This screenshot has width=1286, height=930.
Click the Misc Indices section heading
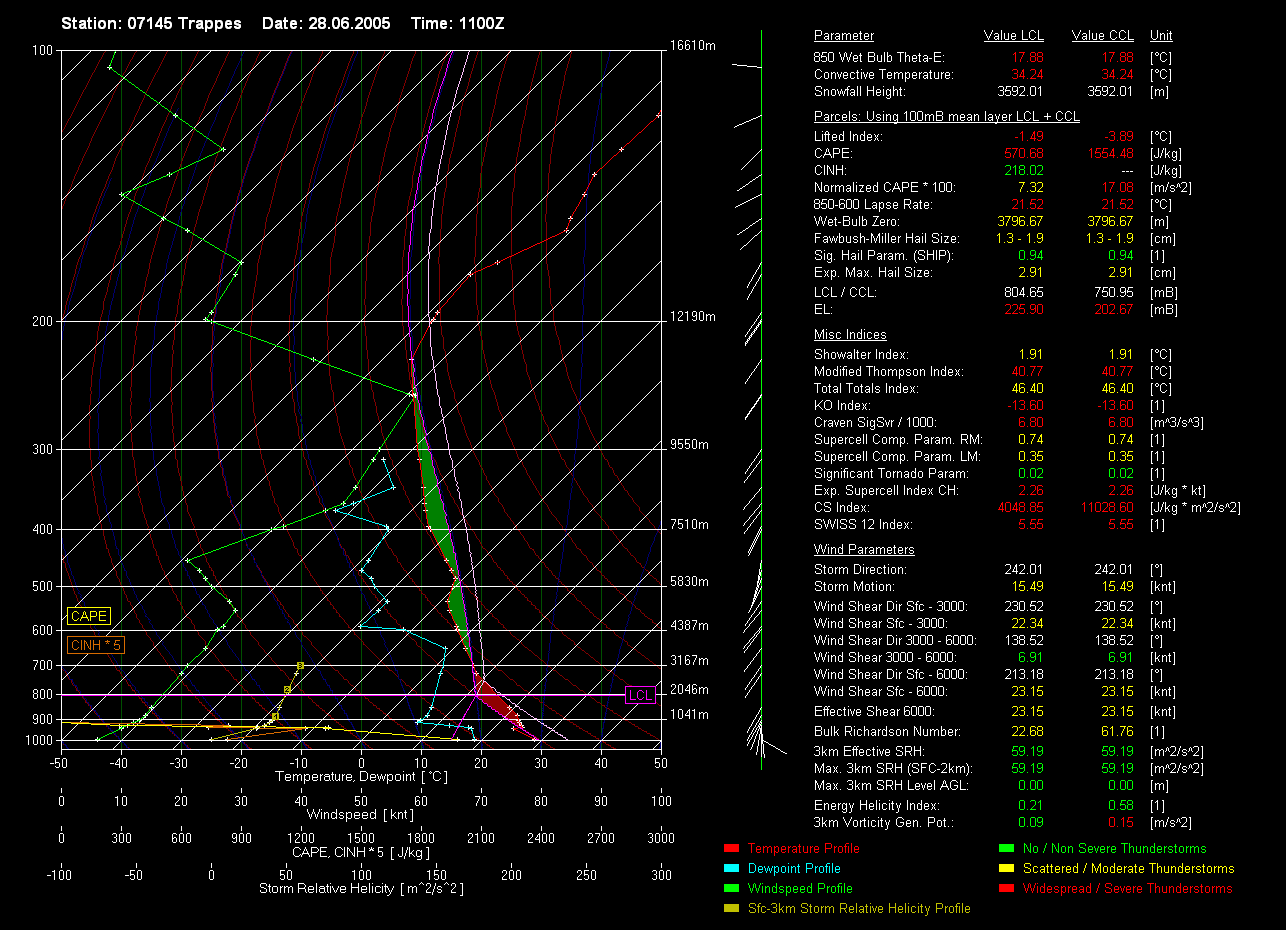coord(850,335)
